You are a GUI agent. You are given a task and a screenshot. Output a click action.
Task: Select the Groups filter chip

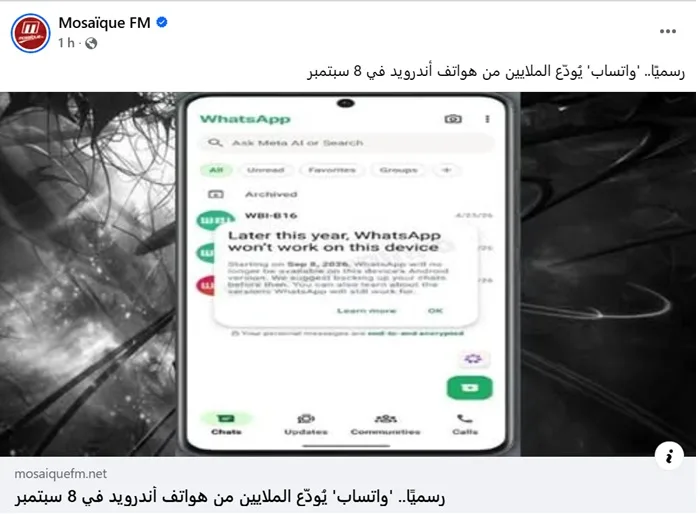(398, 170)
